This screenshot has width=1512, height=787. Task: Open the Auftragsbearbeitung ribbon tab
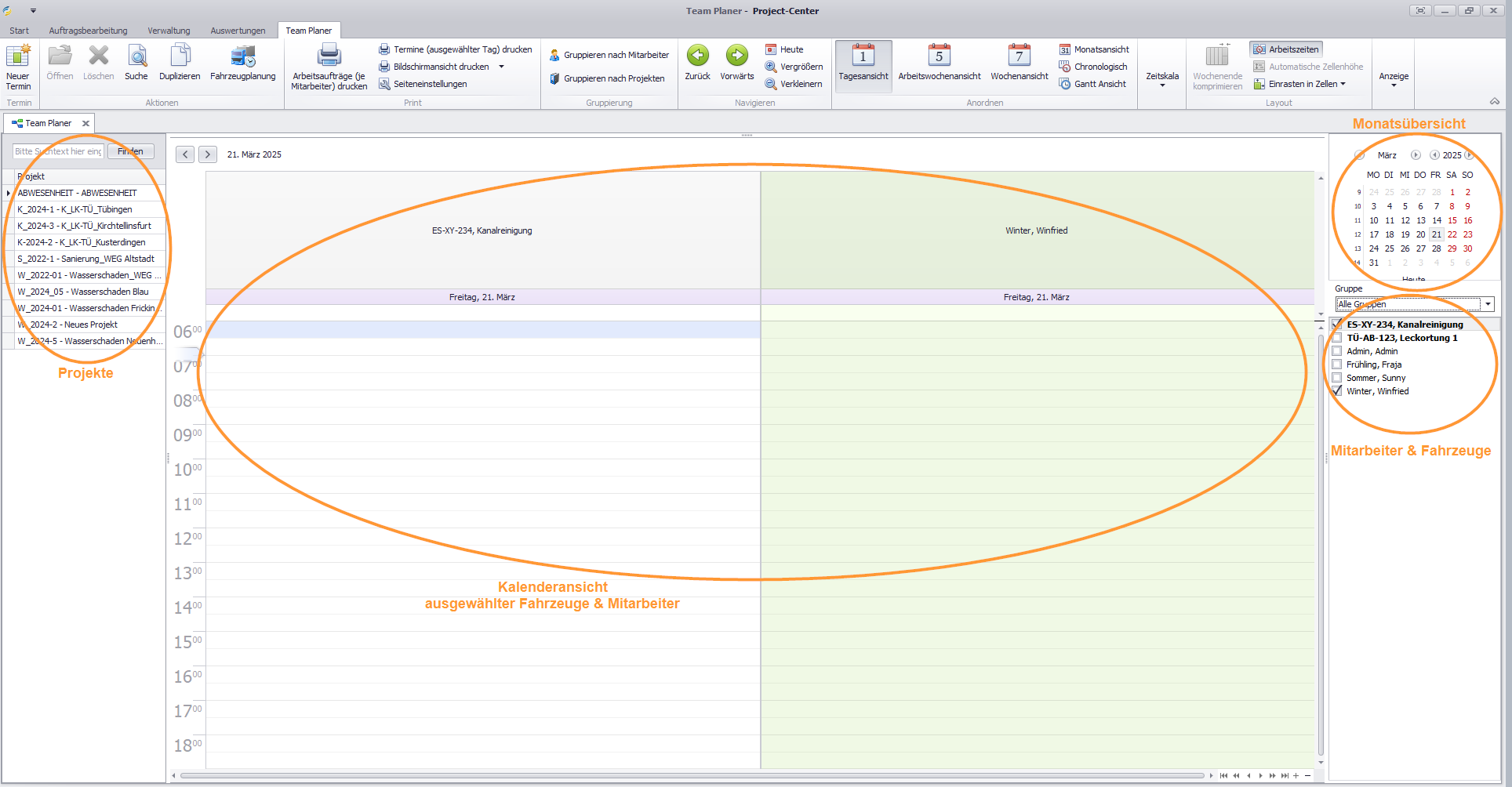(x=88, y=31)
